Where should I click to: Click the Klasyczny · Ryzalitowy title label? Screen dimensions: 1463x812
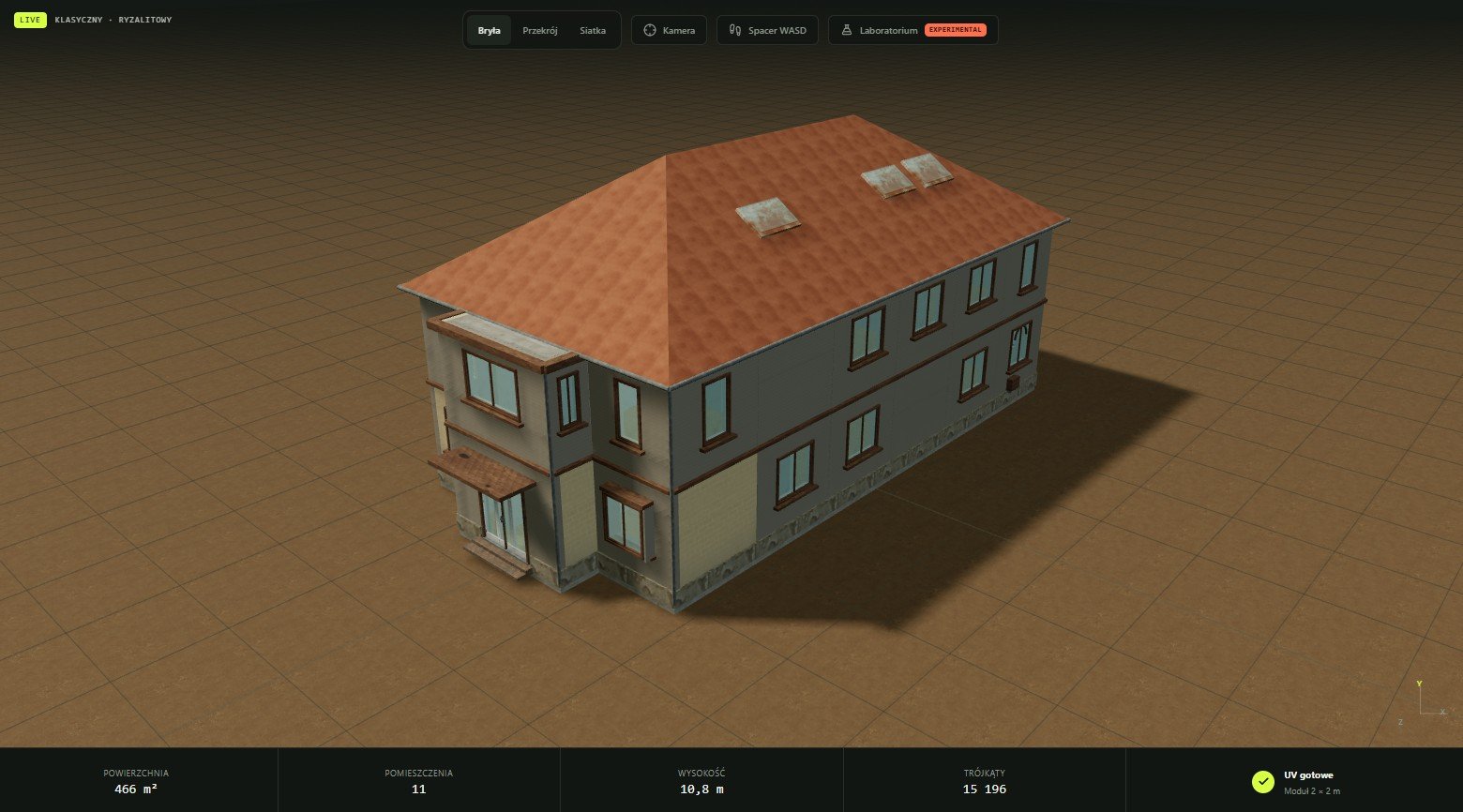(x=113, y=20)
